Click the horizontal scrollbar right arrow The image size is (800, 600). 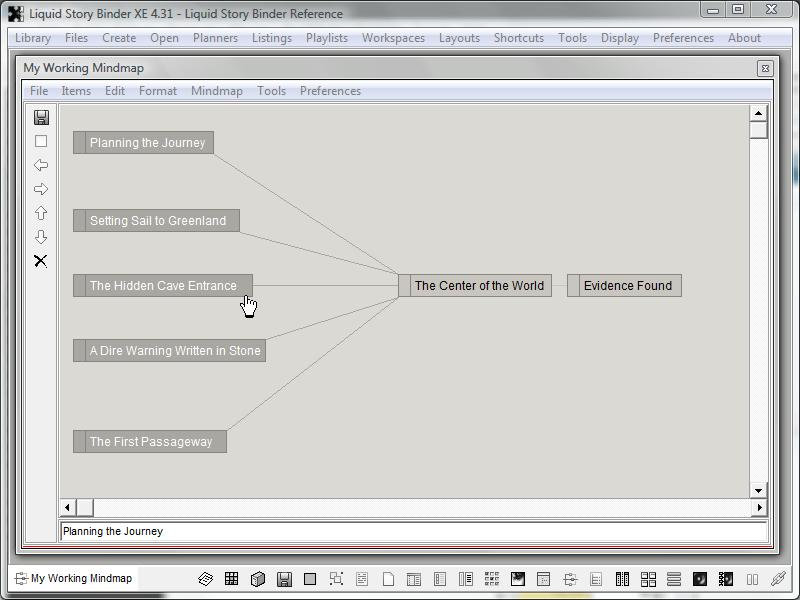(758, 508)
